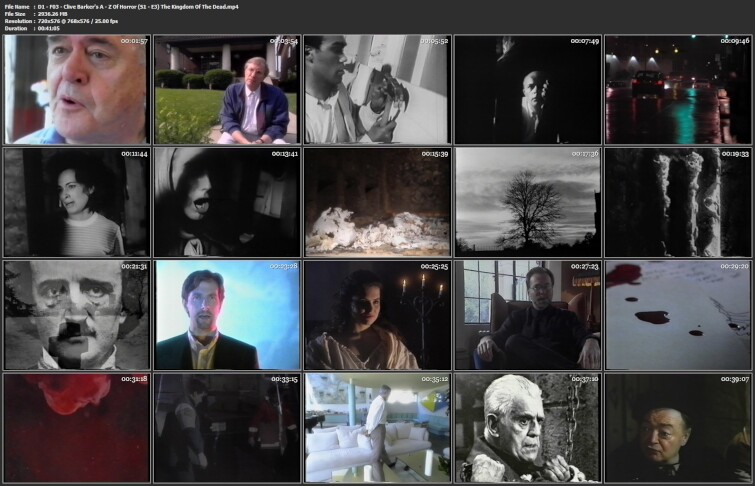Pick the frame stamped 00:07:49
The height and width of the screenshot is (486, 755).
coord(528,90)
